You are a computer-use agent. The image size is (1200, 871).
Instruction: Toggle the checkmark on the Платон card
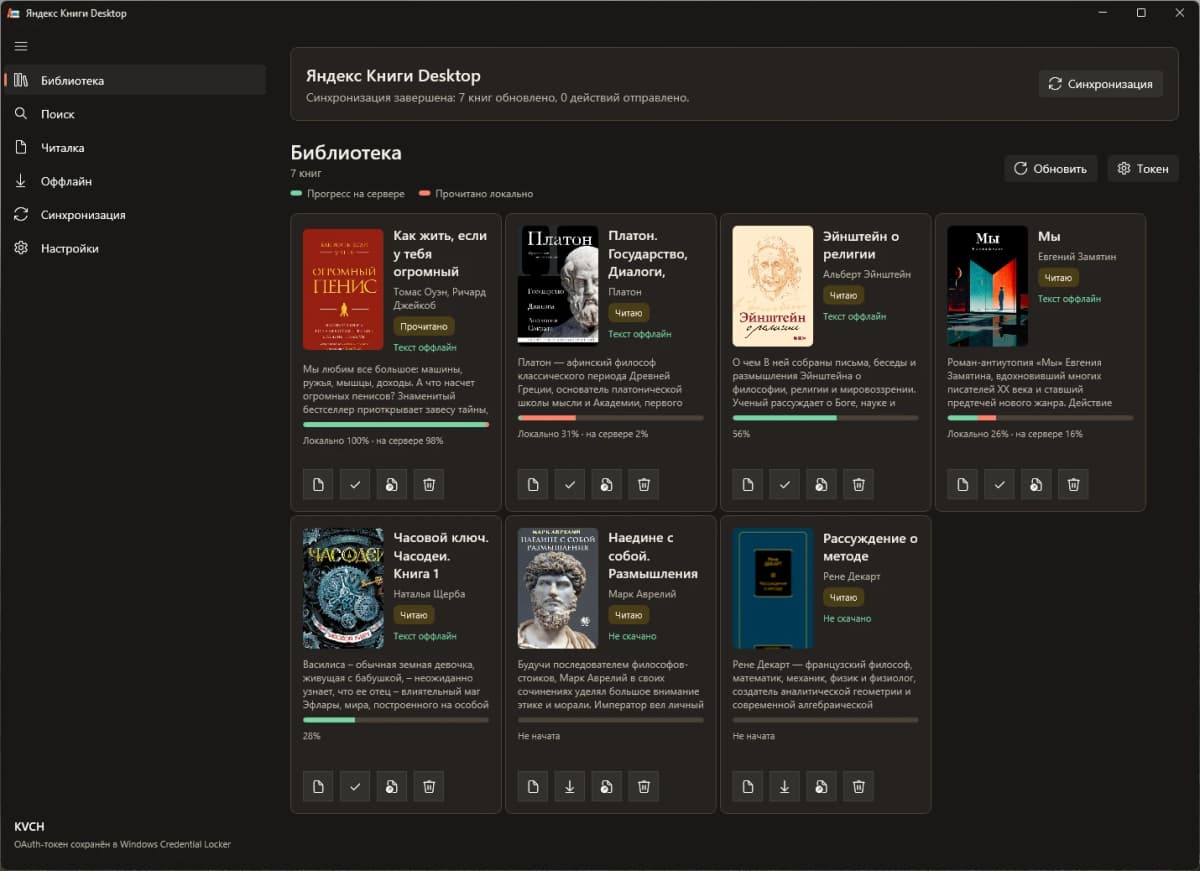pos(569,485)
